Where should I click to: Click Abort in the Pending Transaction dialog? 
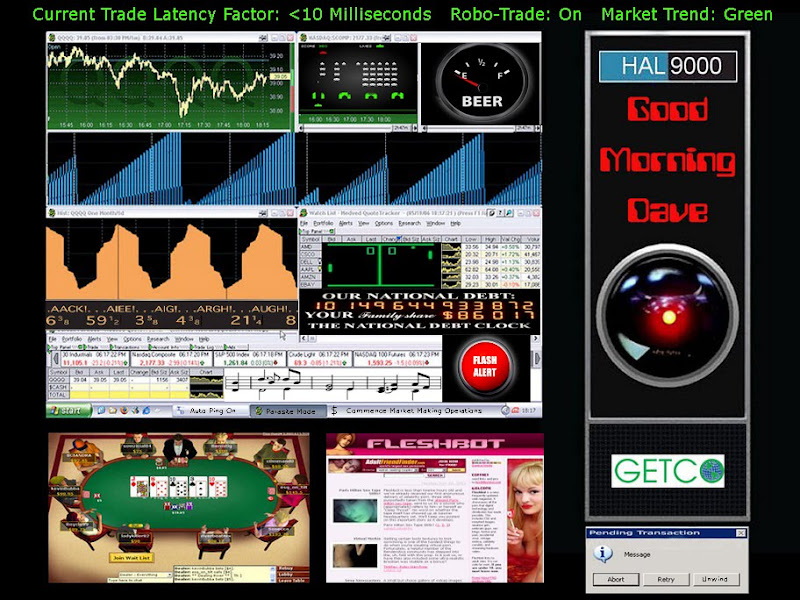(x=616, y=579)
